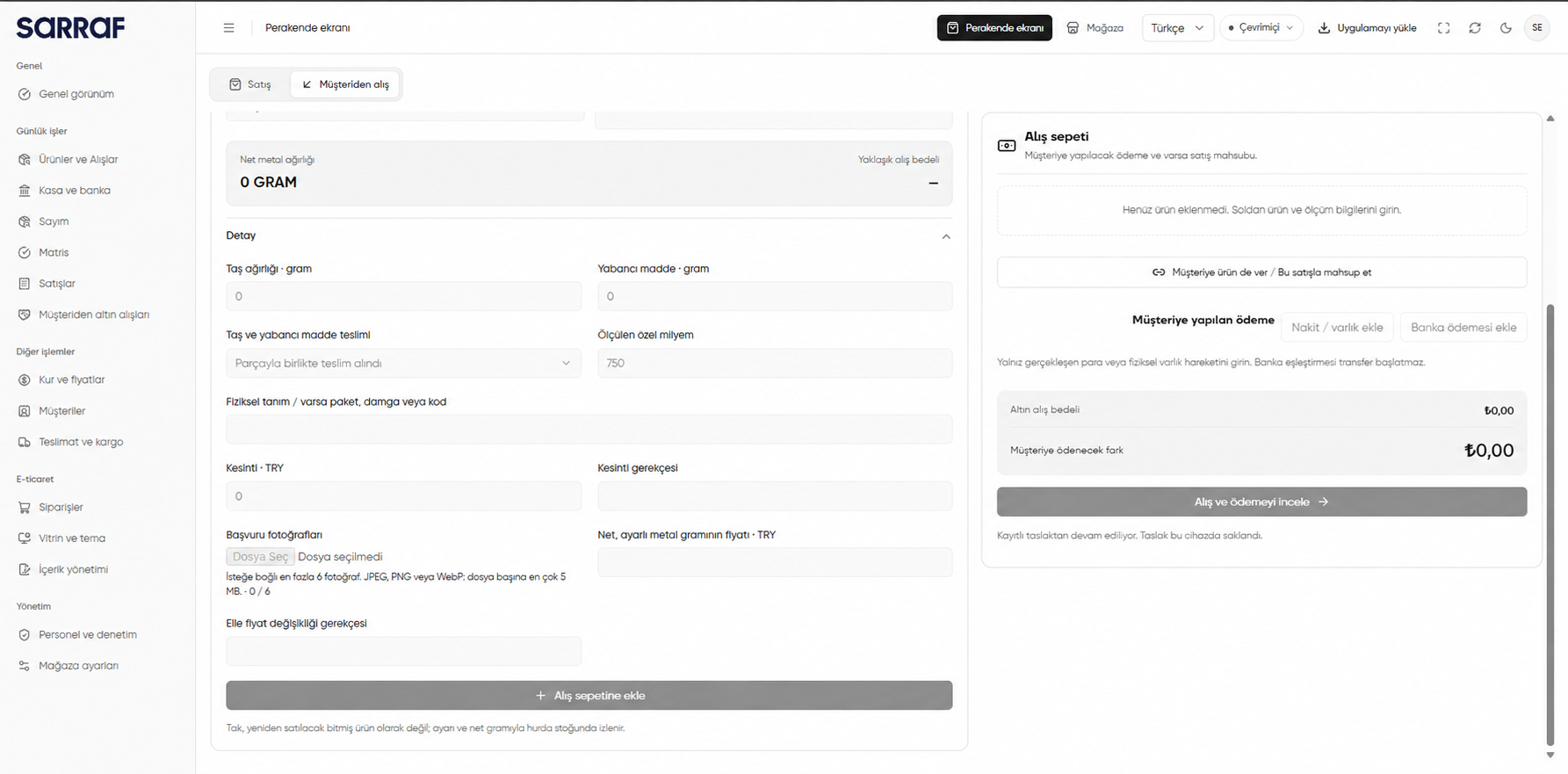Click the Dosya Seç file button
The height and width of the screenshot is (774, 1568).
coord(260,557)
